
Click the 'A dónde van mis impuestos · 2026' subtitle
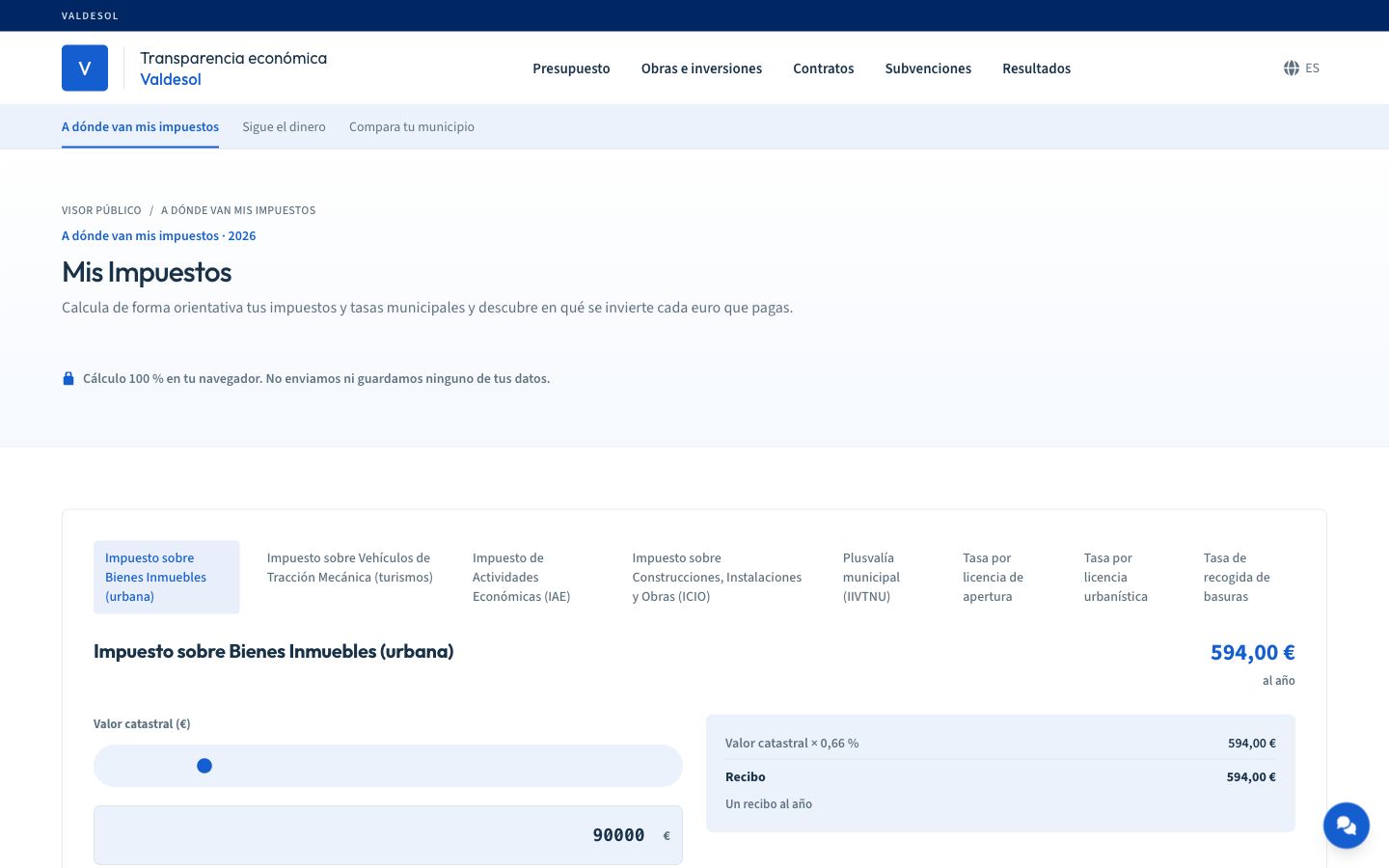pyautogui.click(x=159, y=236)
